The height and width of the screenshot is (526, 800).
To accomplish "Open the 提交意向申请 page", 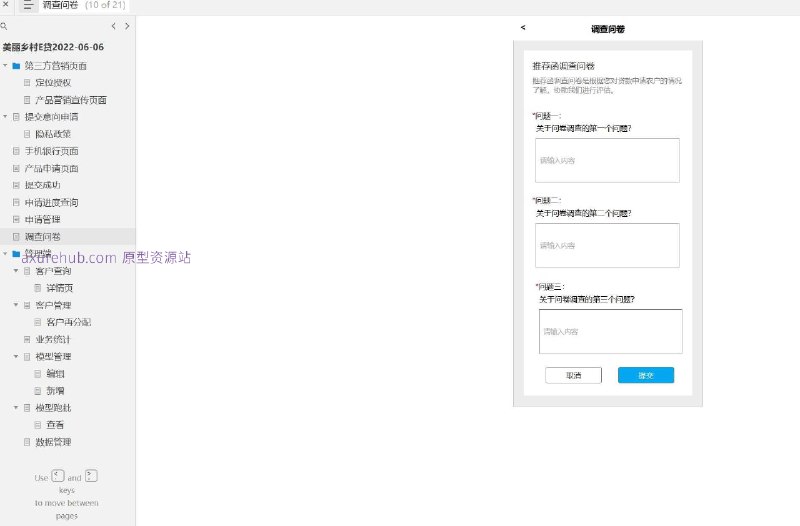I will pyautogui.click(x=52, y=117).
